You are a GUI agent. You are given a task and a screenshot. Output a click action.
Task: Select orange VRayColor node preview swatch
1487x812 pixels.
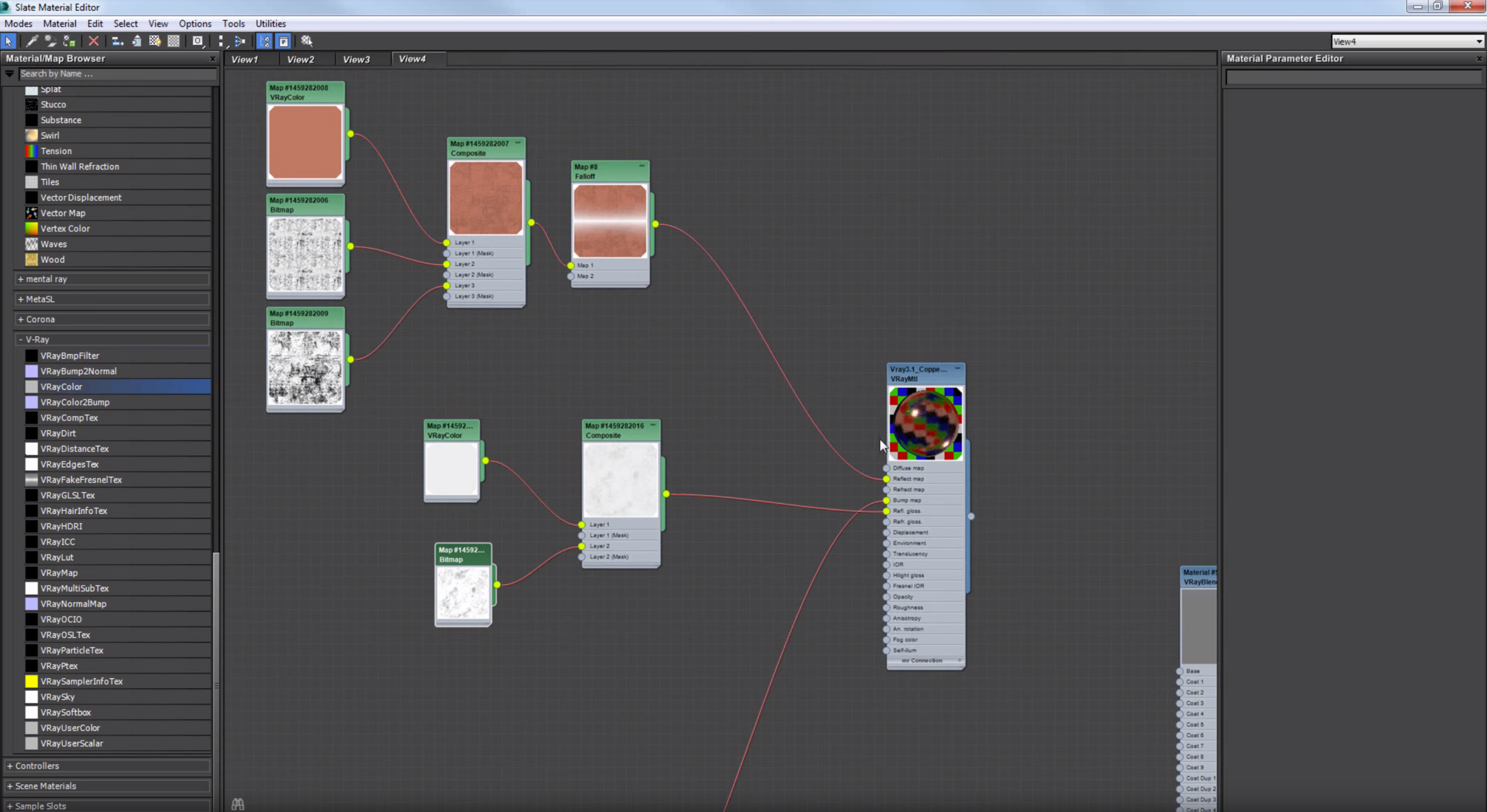point(305,142)
